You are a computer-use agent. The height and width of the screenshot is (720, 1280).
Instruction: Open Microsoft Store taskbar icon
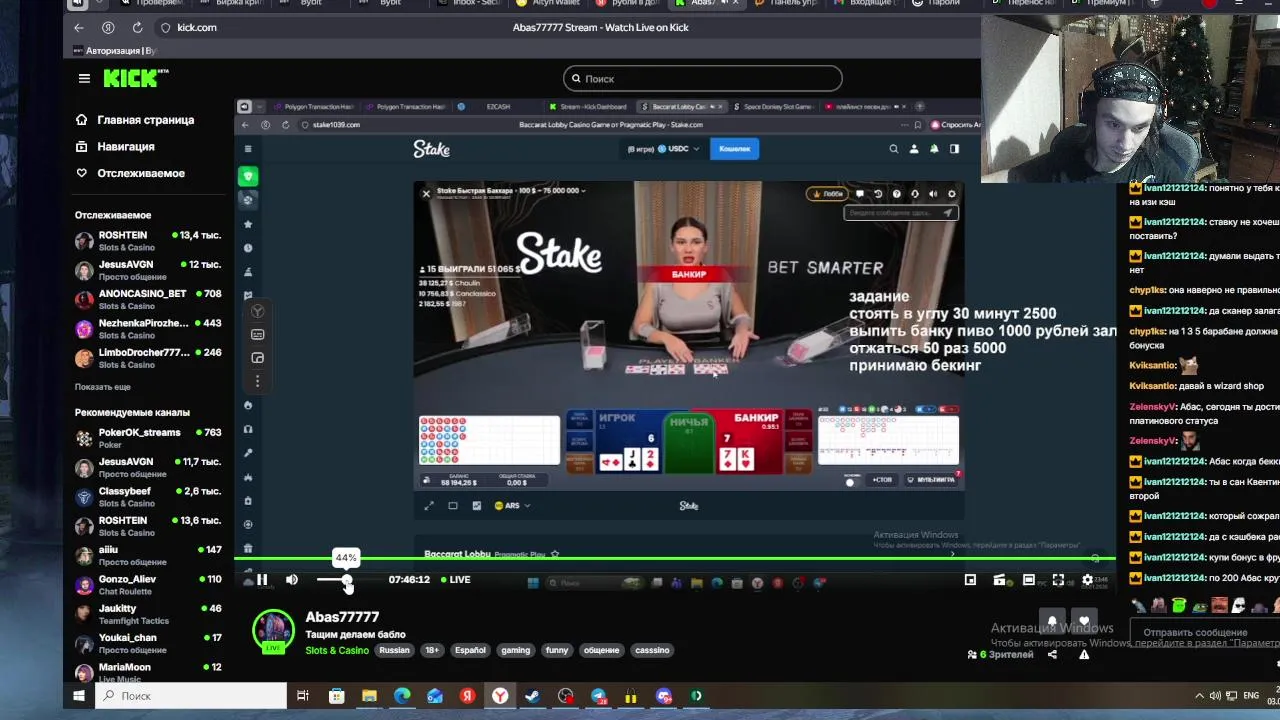point(336,696)
